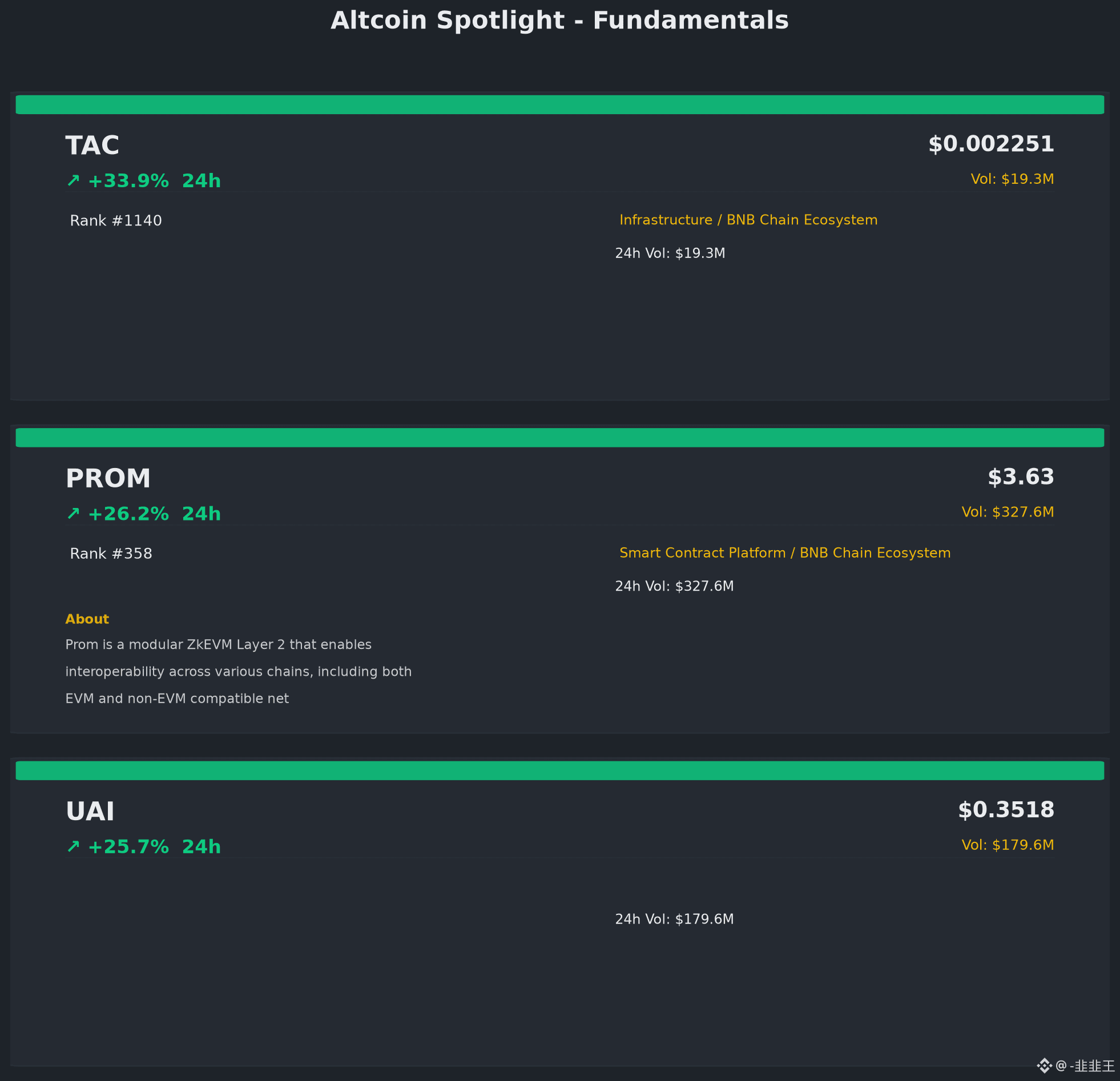Click the UAI price $0.3518

(1006, 809)
